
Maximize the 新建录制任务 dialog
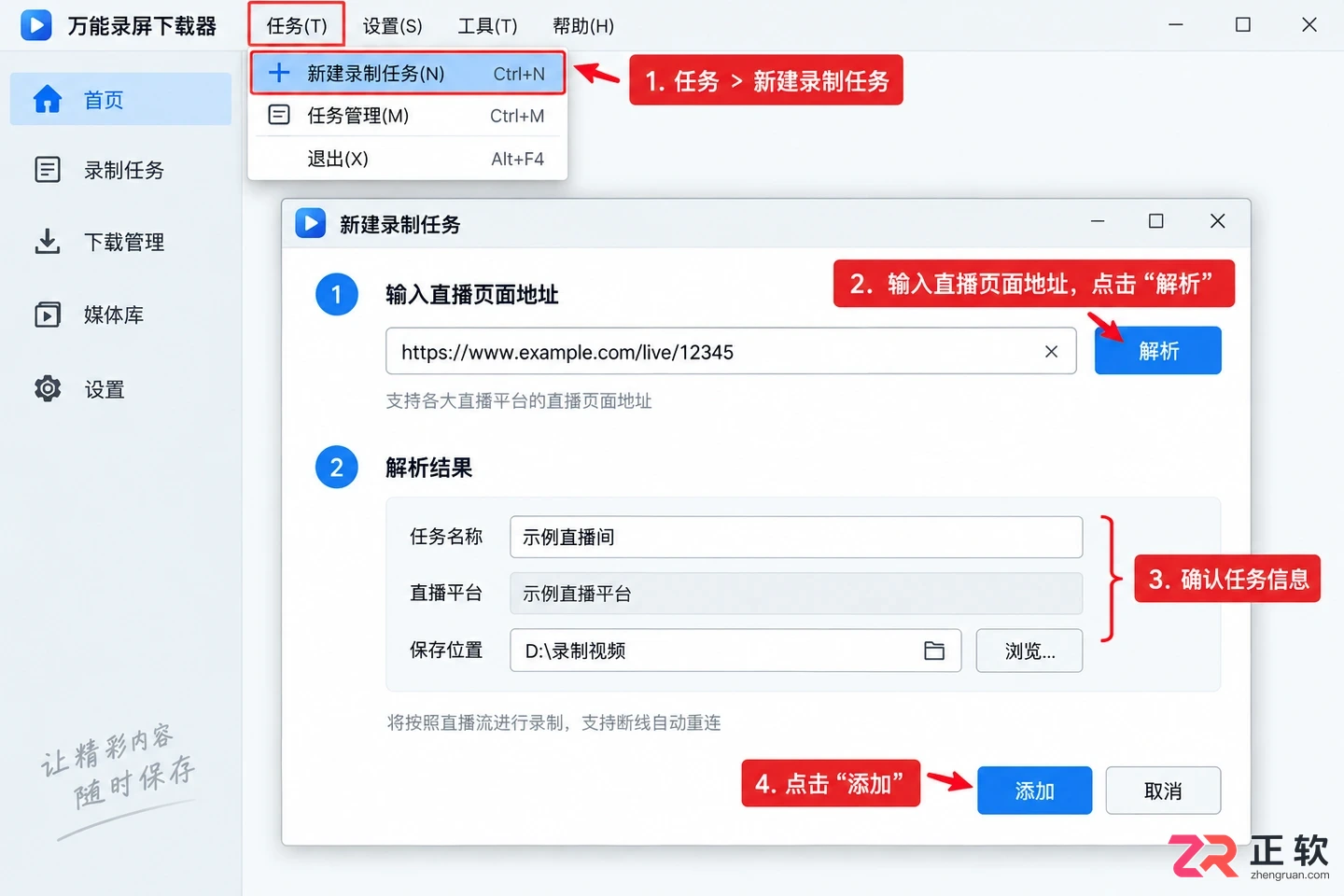click(1155, 221)
